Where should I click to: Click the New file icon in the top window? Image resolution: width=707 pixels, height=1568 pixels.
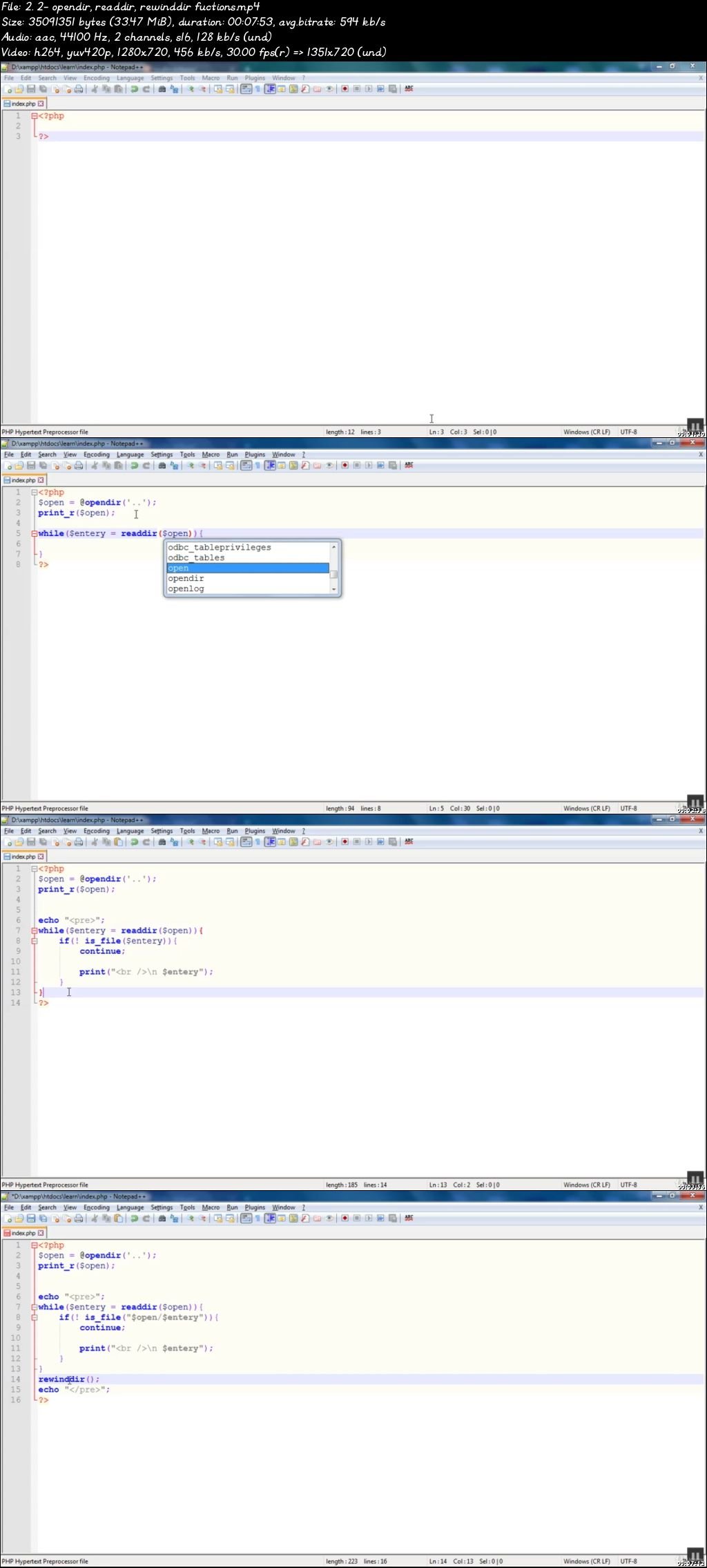click(8, 88)
